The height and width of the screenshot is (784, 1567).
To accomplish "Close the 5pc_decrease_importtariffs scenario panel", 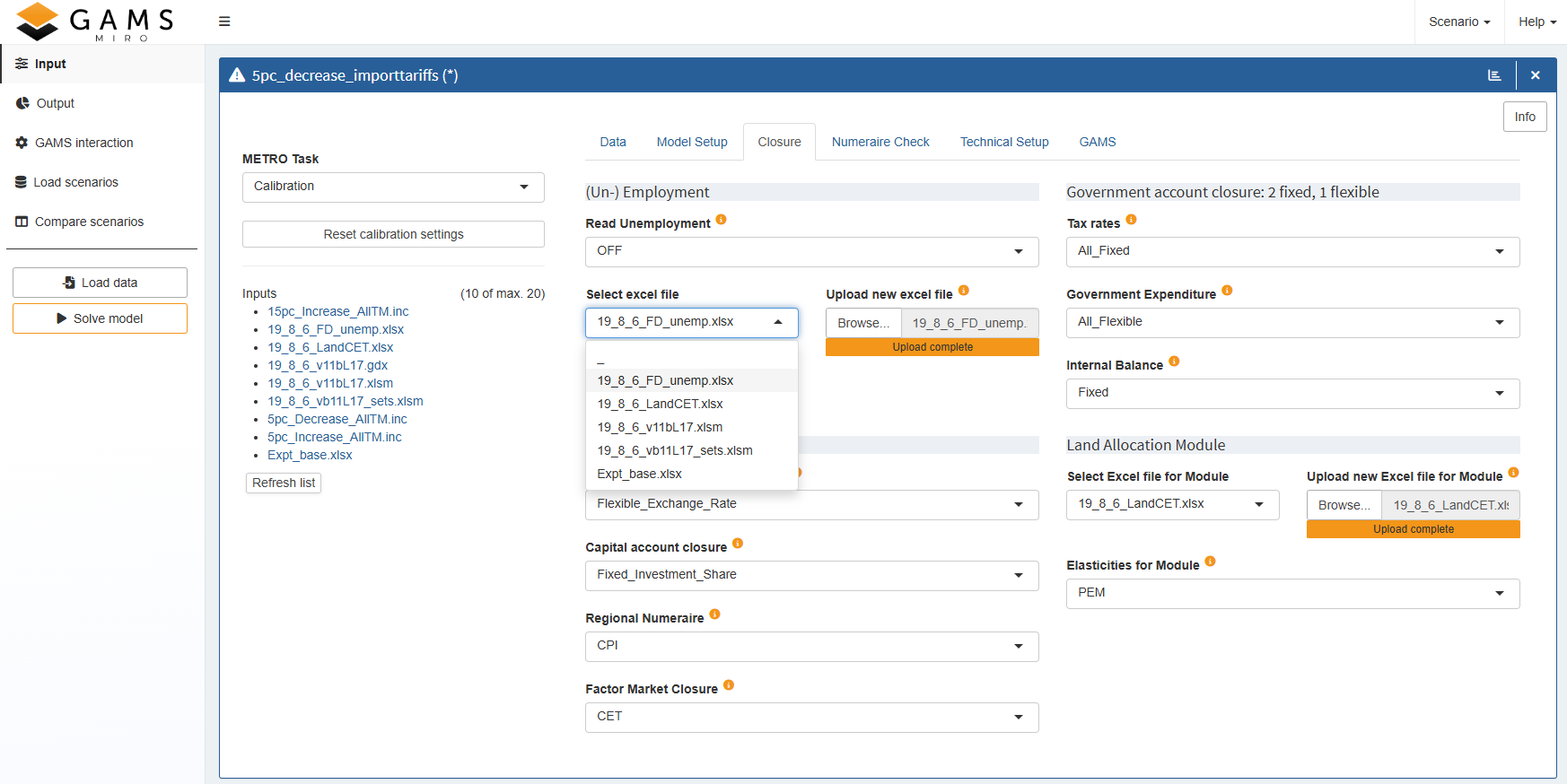I will tap(1536, 75).
